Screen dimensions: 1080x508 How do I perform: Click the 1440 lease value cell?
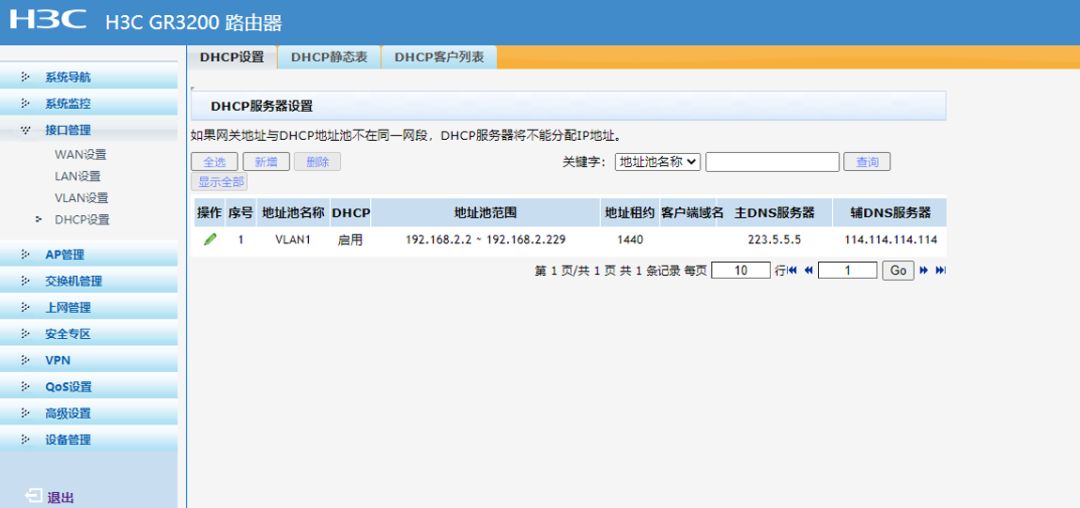(x=630, y=240)
